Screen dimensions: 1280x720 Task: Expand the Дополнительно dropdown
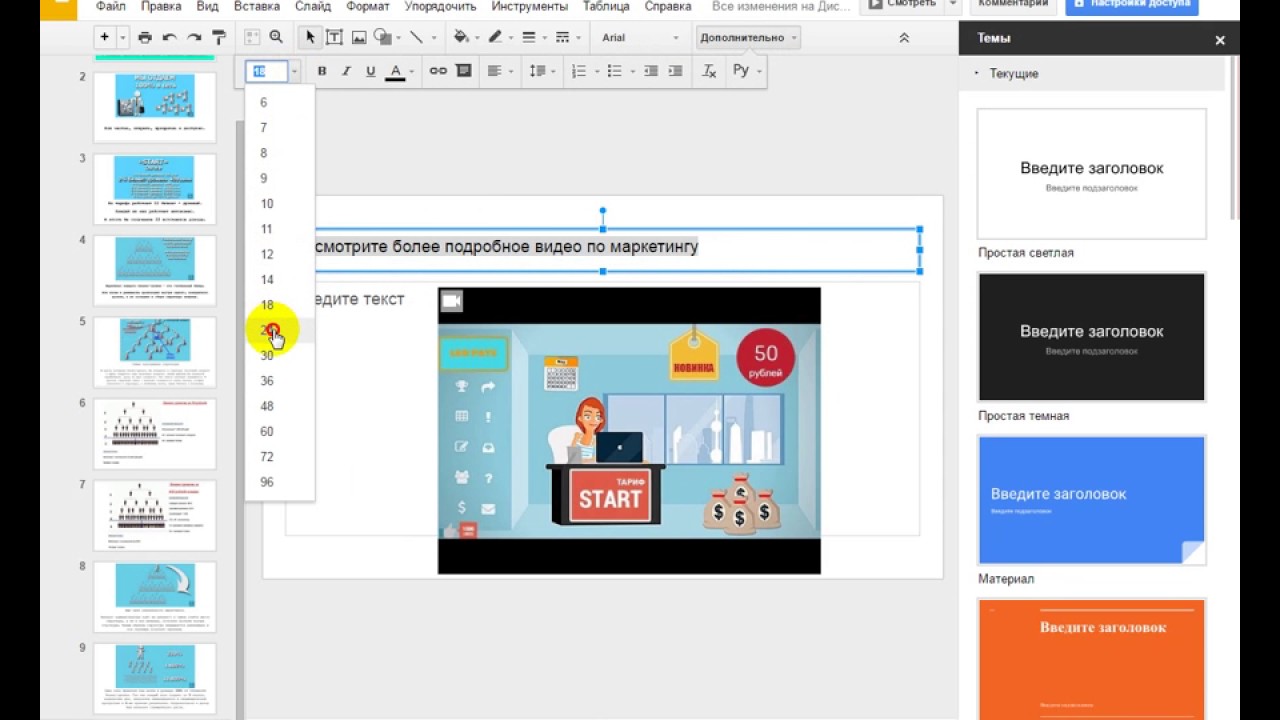tap(747, 38)
